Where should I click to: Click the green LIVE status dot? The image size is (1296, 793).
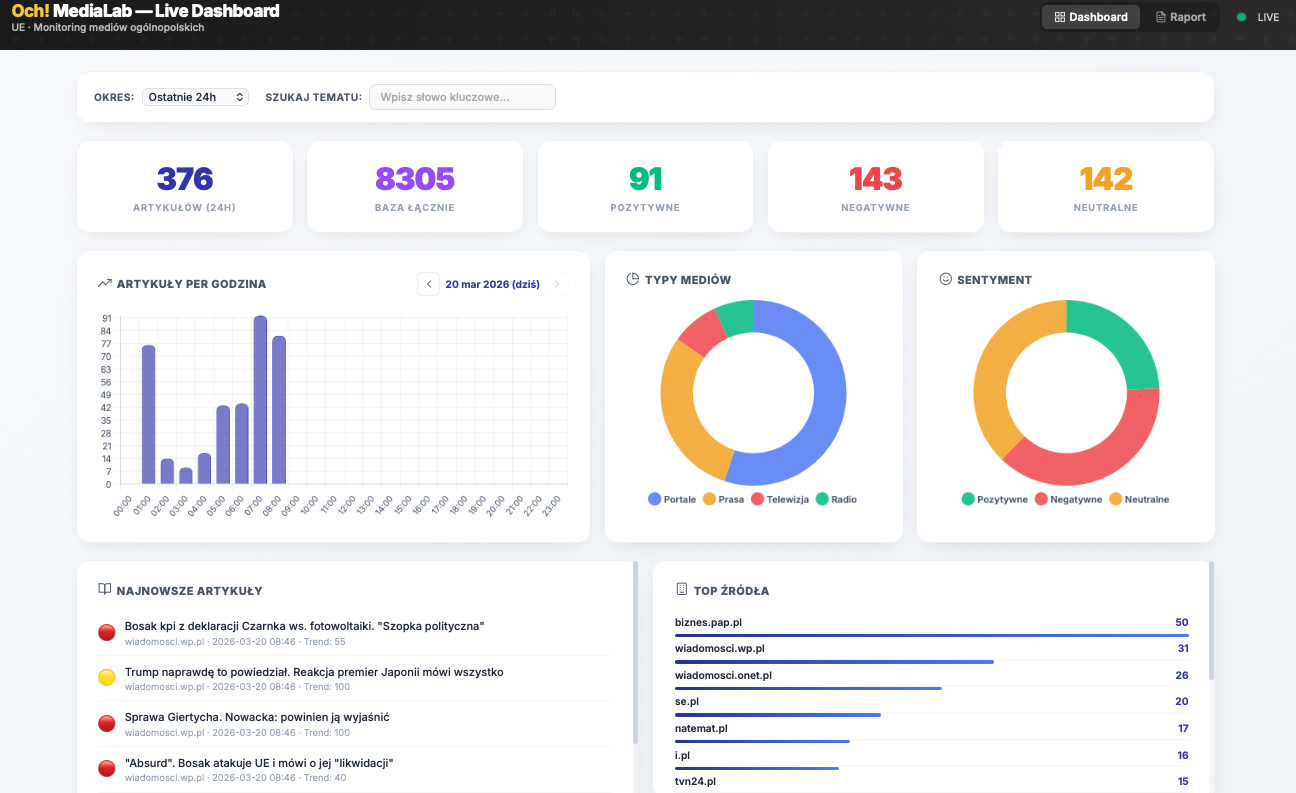tap(1242, 17)
